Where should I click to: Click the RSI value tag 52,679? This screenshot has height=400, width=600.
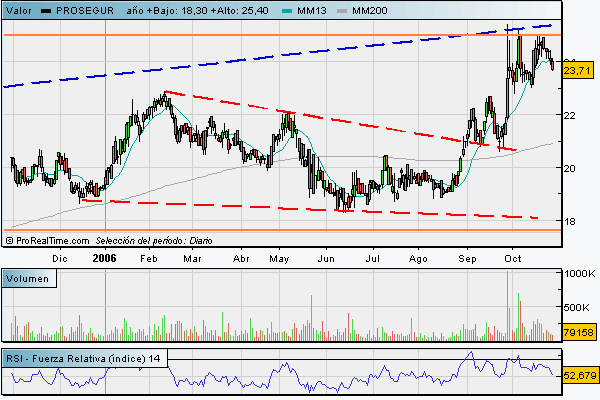[580, 376]
